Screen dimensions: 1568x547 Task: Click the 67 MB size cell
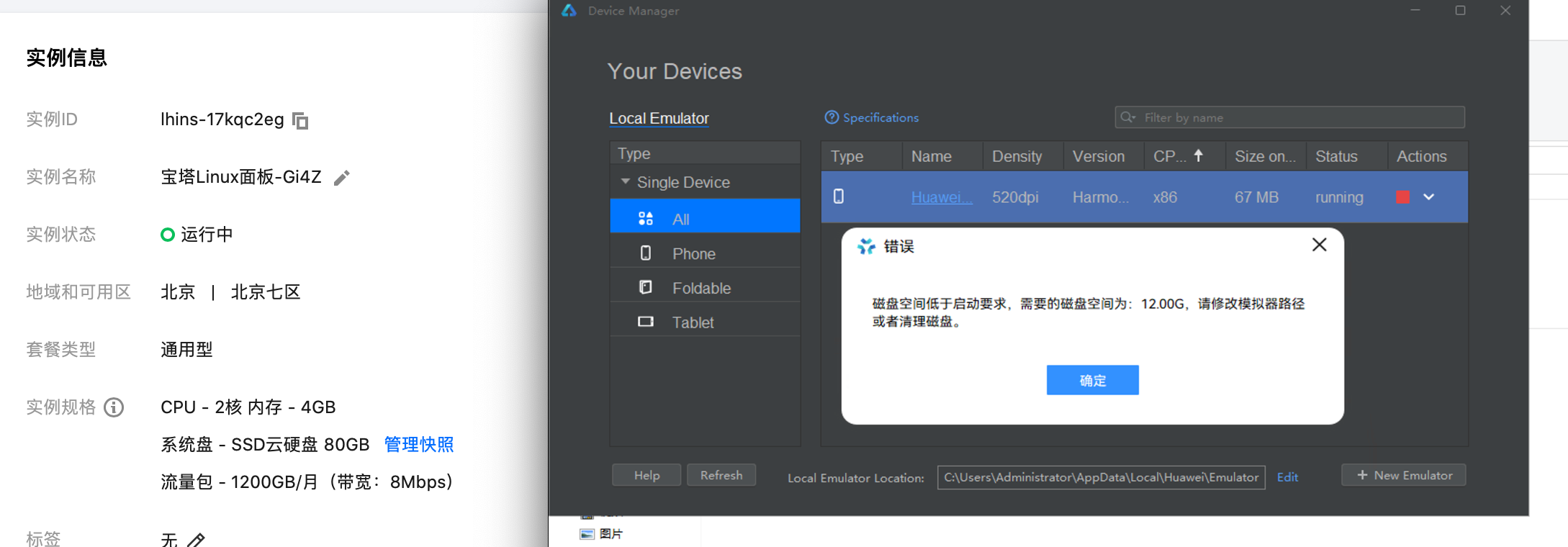(1256, 197)
